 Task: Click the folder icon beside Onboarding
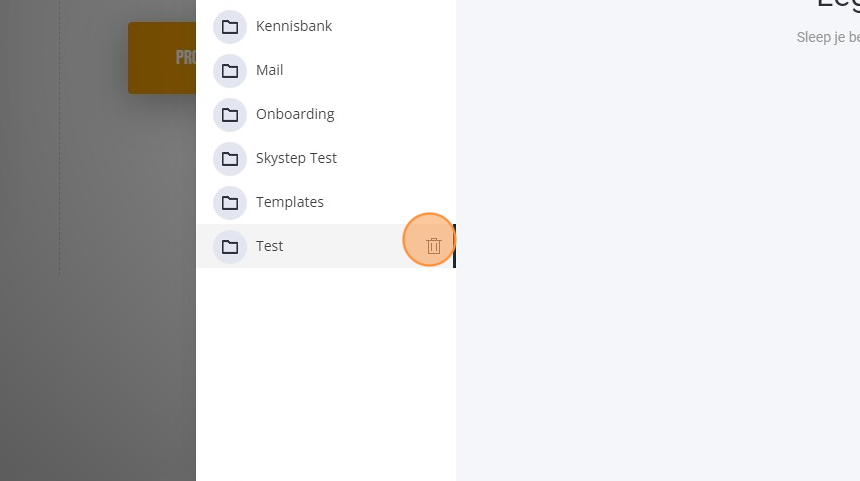230,115
